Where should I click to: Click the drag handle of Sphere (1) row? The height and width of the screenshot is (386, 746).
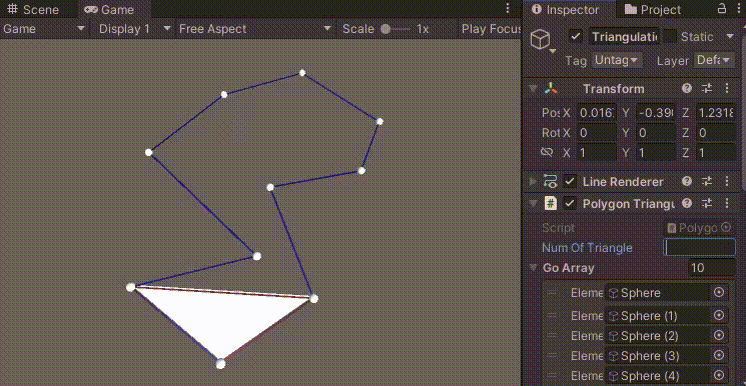click(551, 316)
